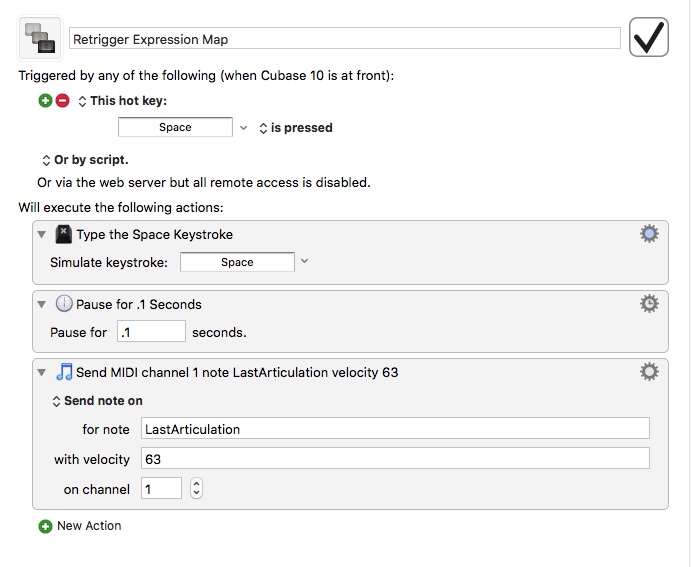
Task: Open the gear menu for Send MIDI action
Action: tap(649, 372)
